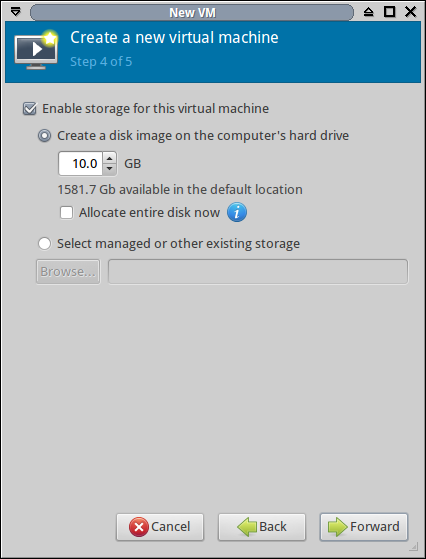
Task: Click the new virtual machine monitor icon
Action: pos(36,50)
